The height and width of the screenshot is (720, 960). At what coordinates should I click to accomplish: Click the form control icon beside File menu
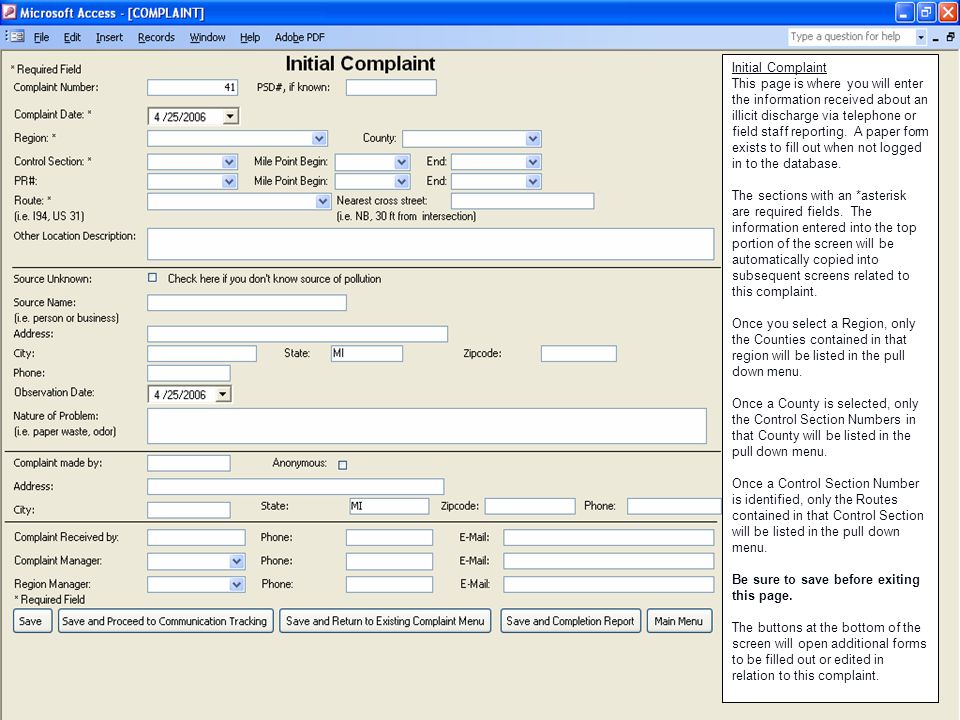click(x=17, y=37)
